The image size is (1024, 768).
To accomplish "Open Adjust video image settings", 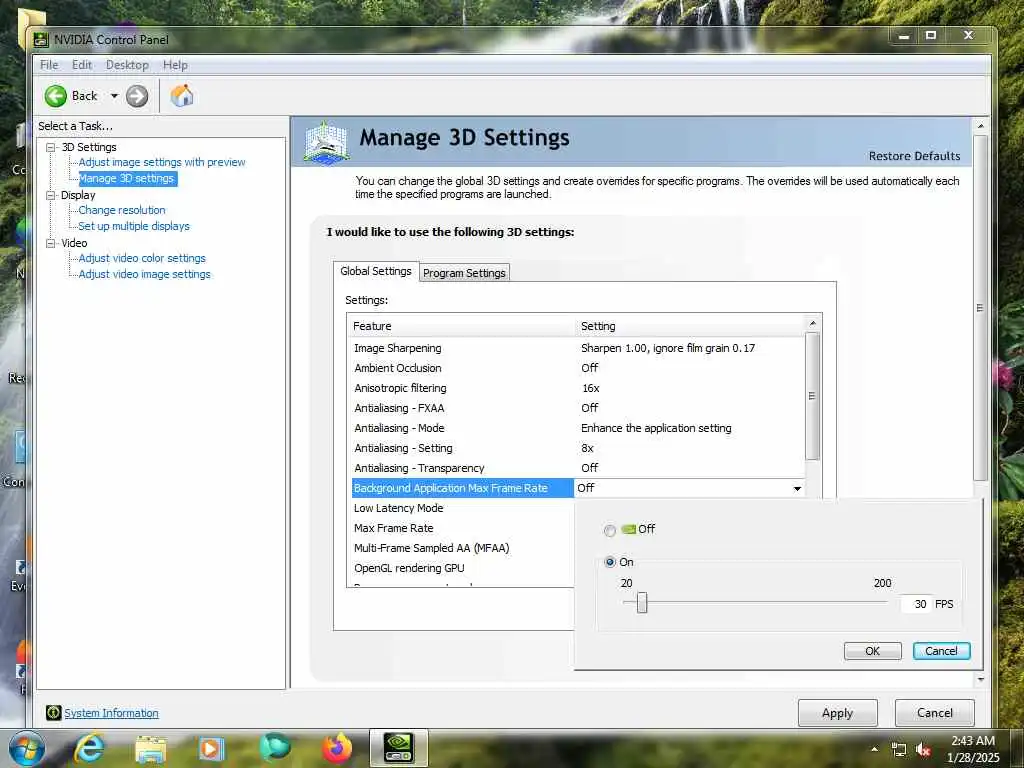I will 144,274.
